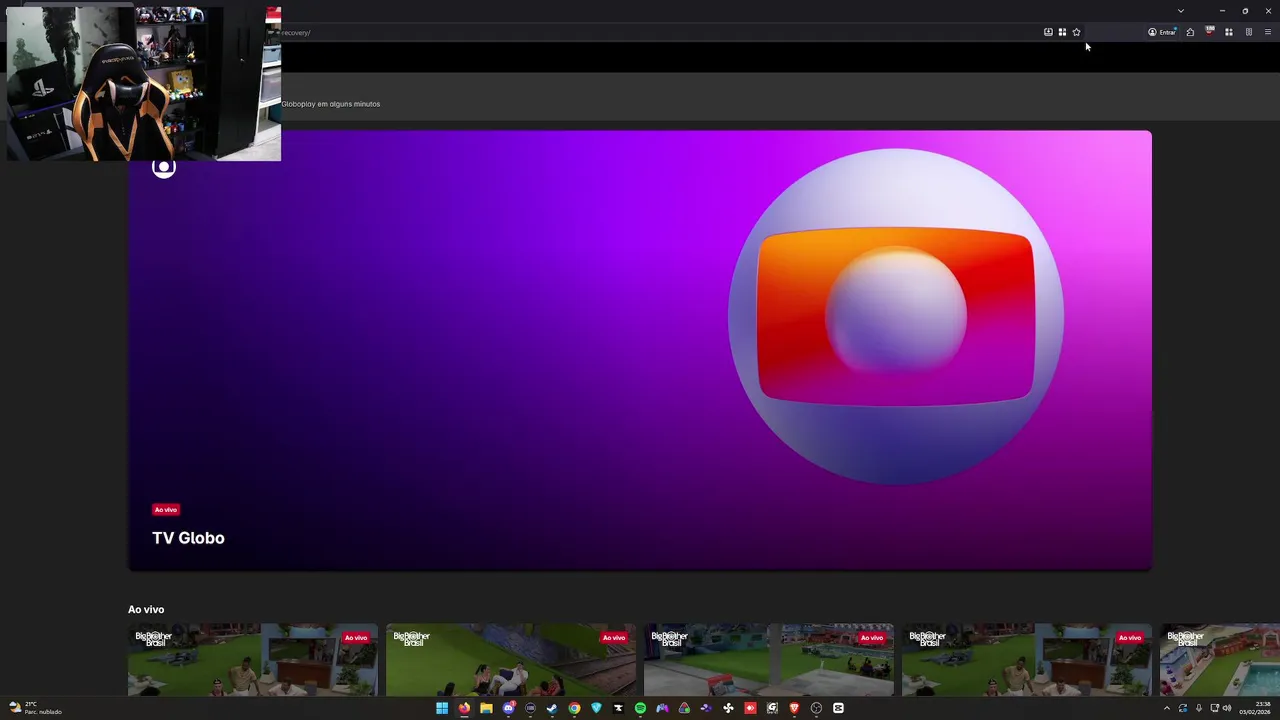The width and height of the screenshot is (1280, 720).
Task: Open the CapCut icon in the taskbar
Action: [838, 708]
